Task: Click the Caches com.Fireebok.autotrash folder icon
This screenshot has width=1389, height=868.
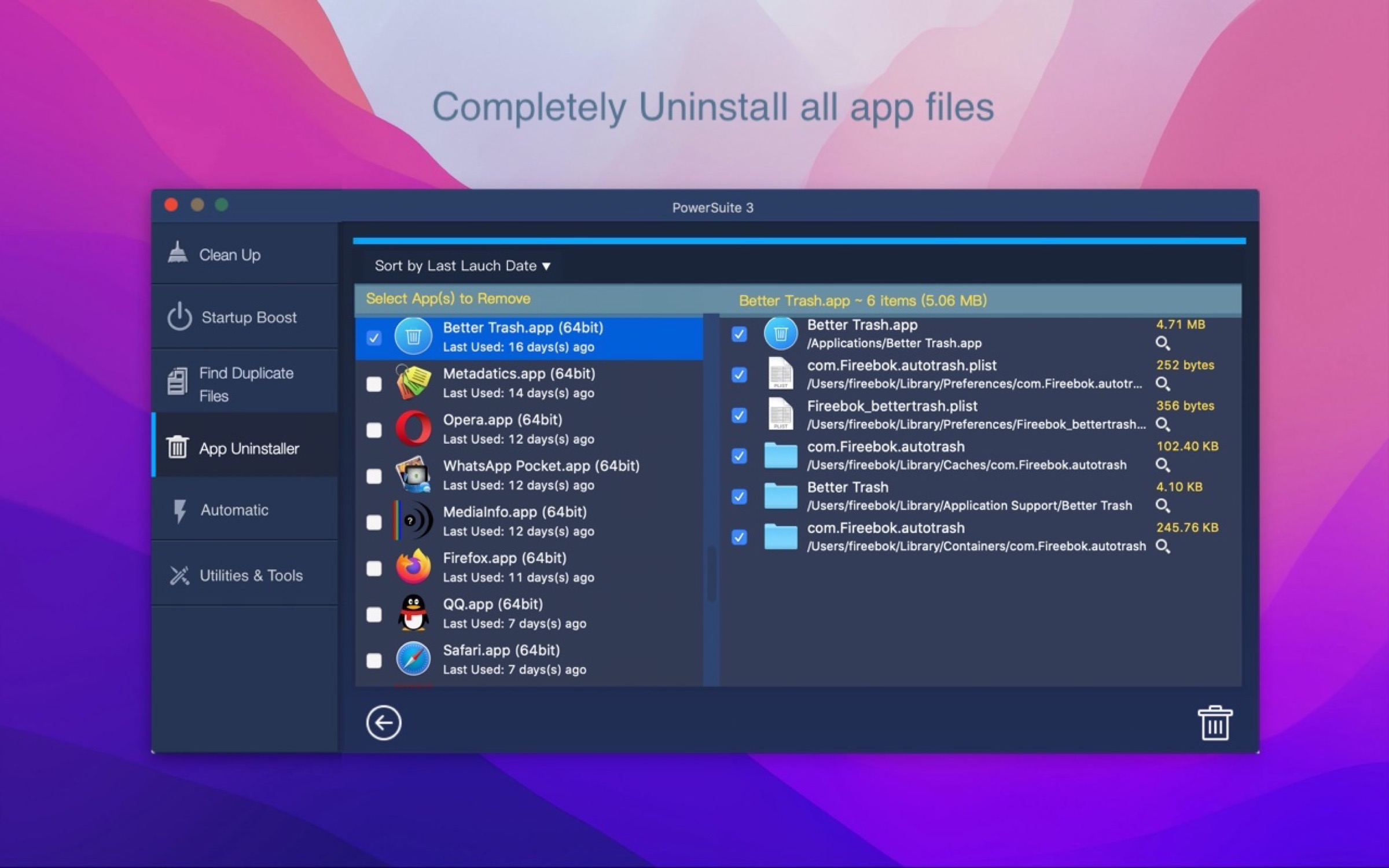Action: coord(781,455)
